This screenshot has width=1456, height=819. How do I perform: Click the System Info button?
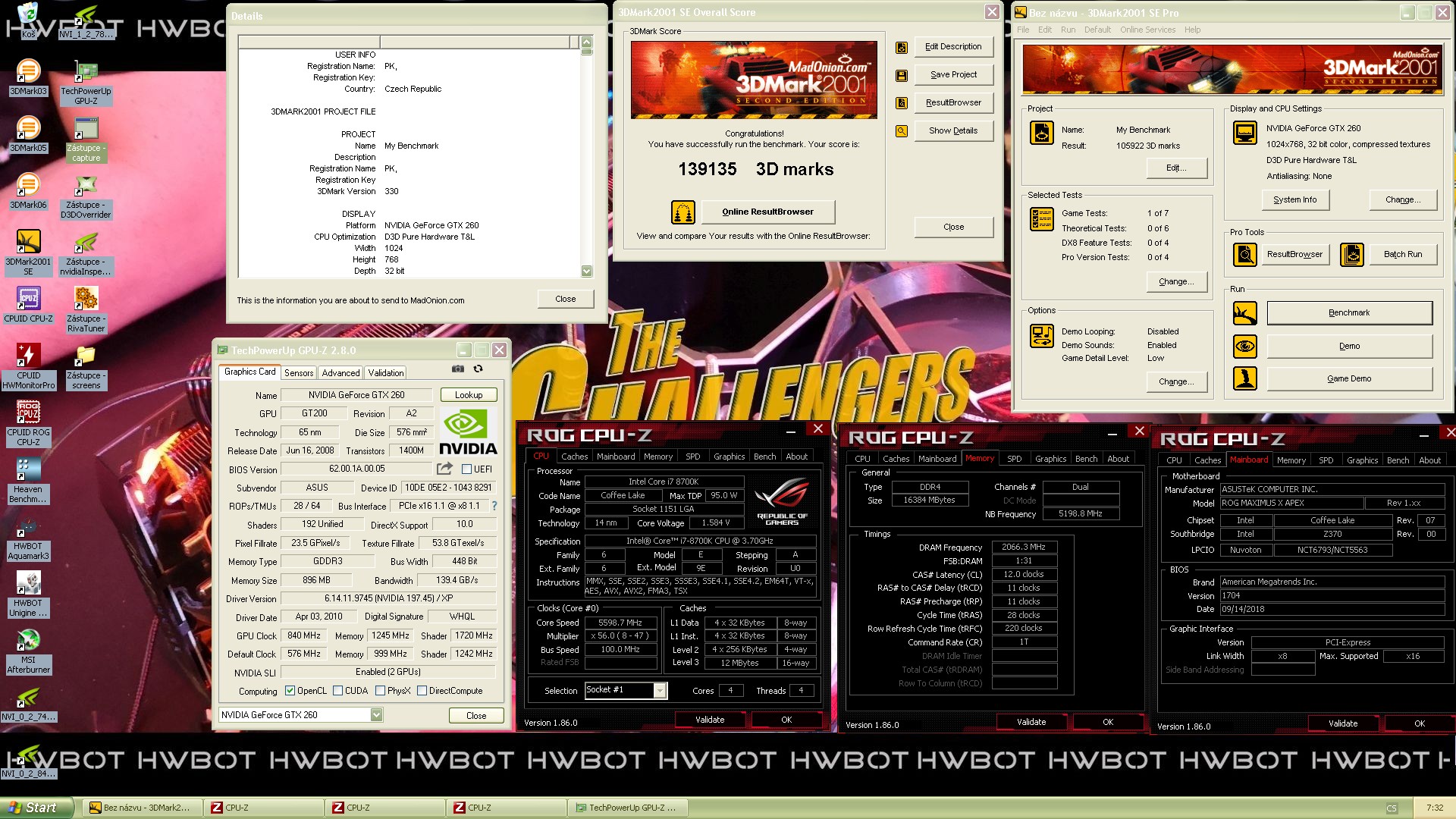point(1294,199)
